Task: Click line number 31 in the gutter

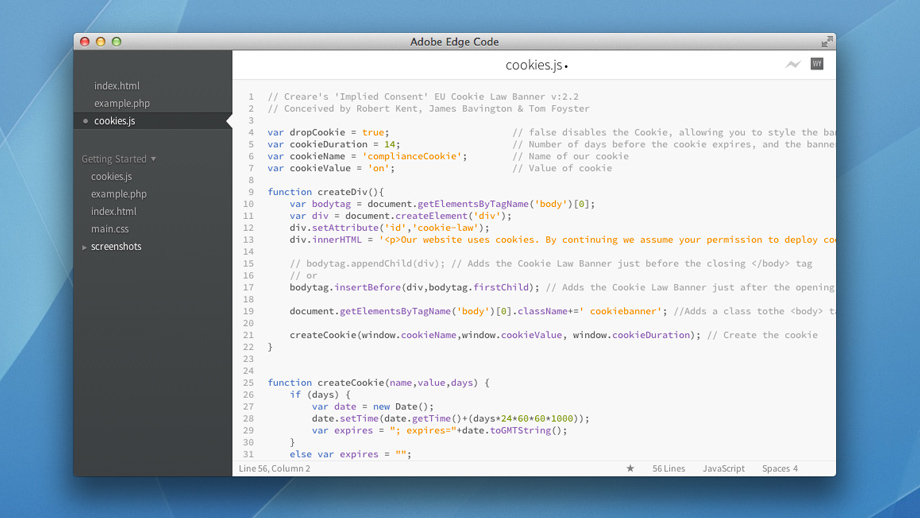Action: (248, 454)
